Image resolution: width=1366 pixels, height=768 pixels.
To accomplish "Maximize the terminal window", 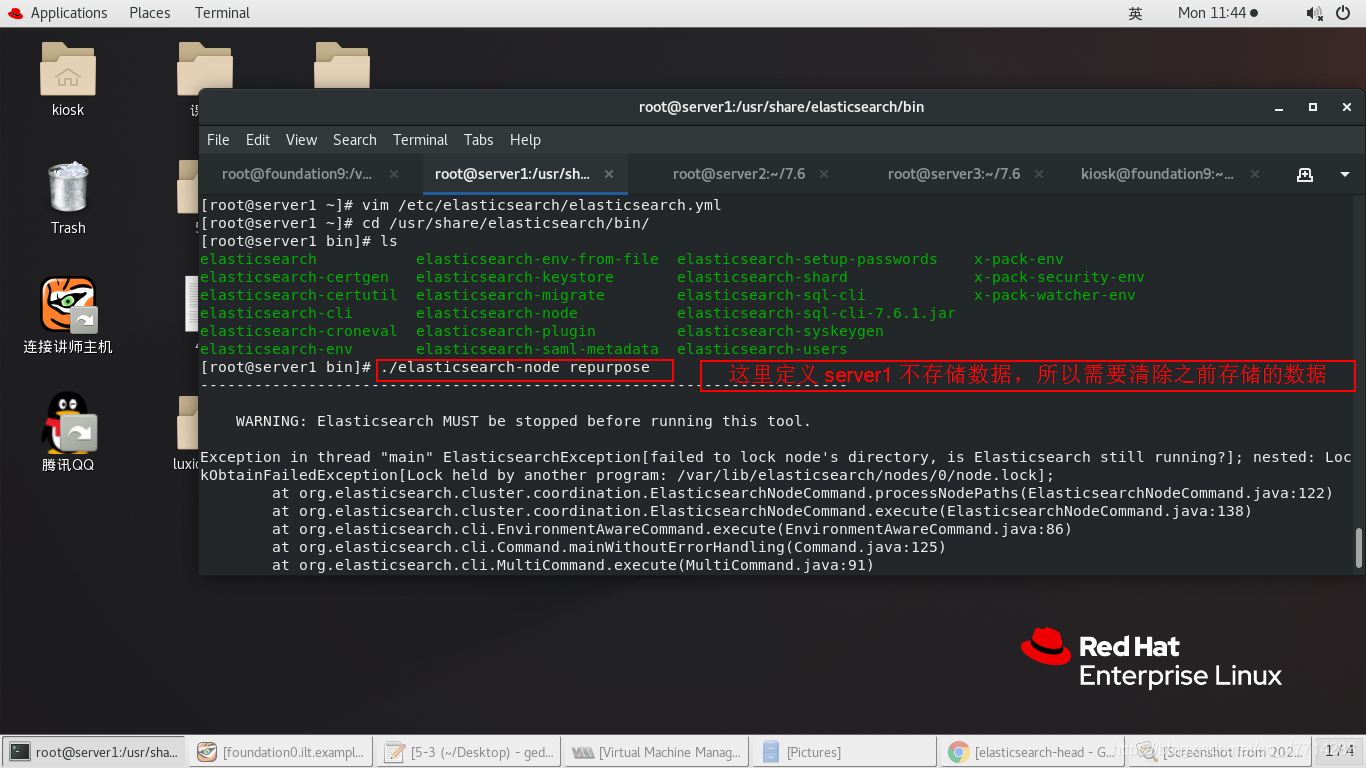I will (1313, 107).
